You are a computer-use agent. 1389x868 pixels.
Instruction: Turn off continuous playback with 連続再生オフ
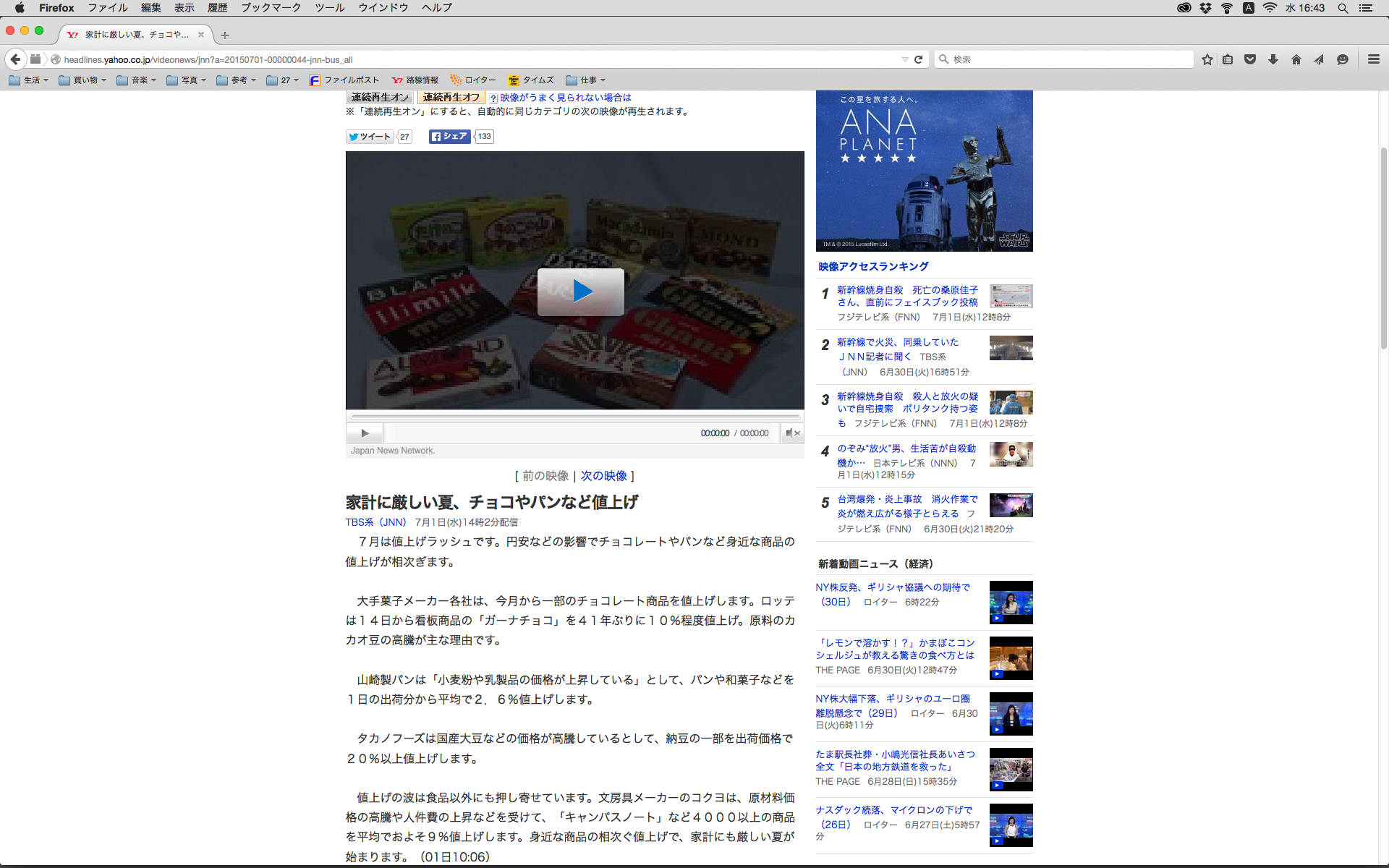(x=451, y=97)
